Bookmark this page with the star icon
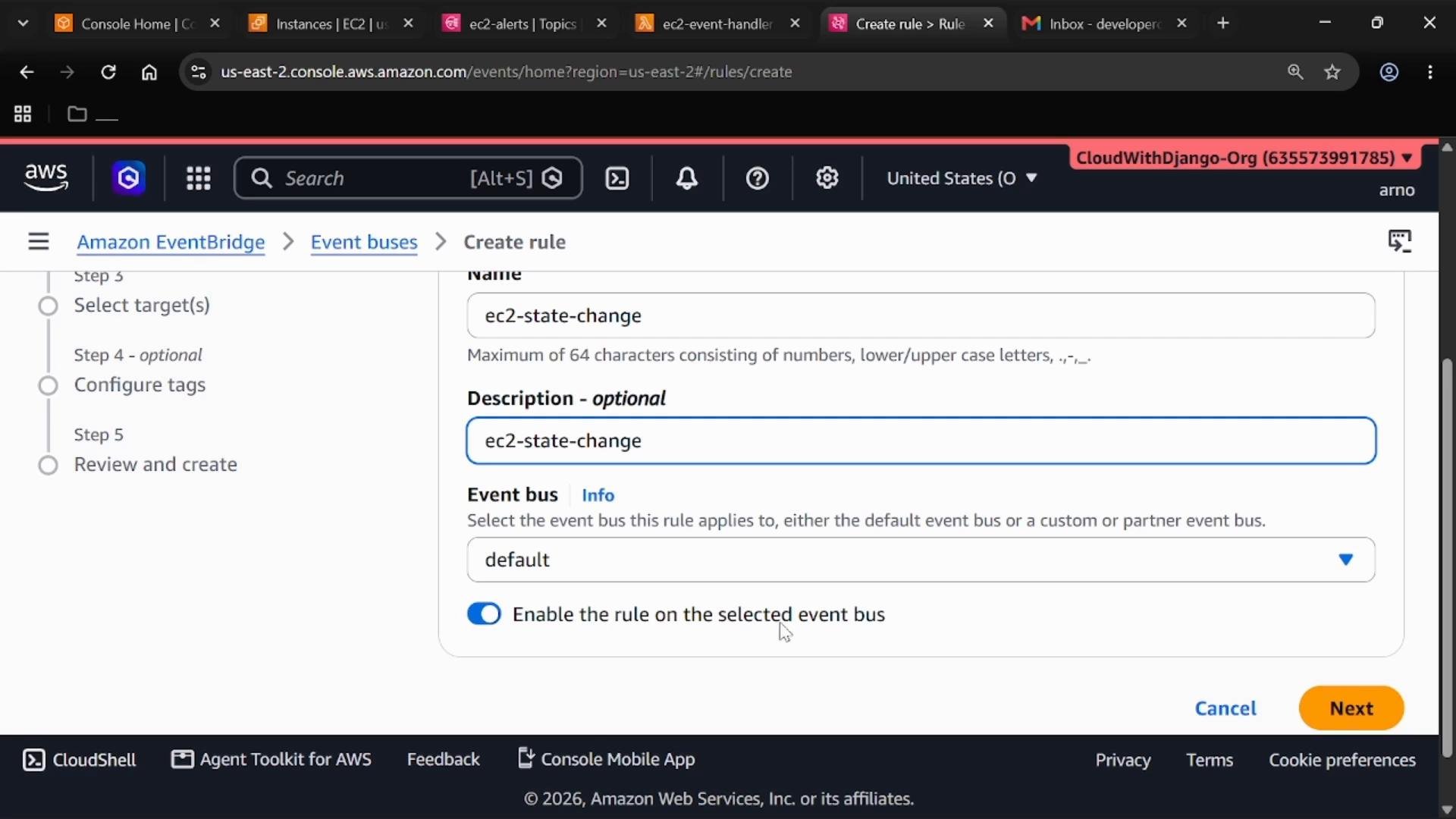 (x=1332, y=72)
